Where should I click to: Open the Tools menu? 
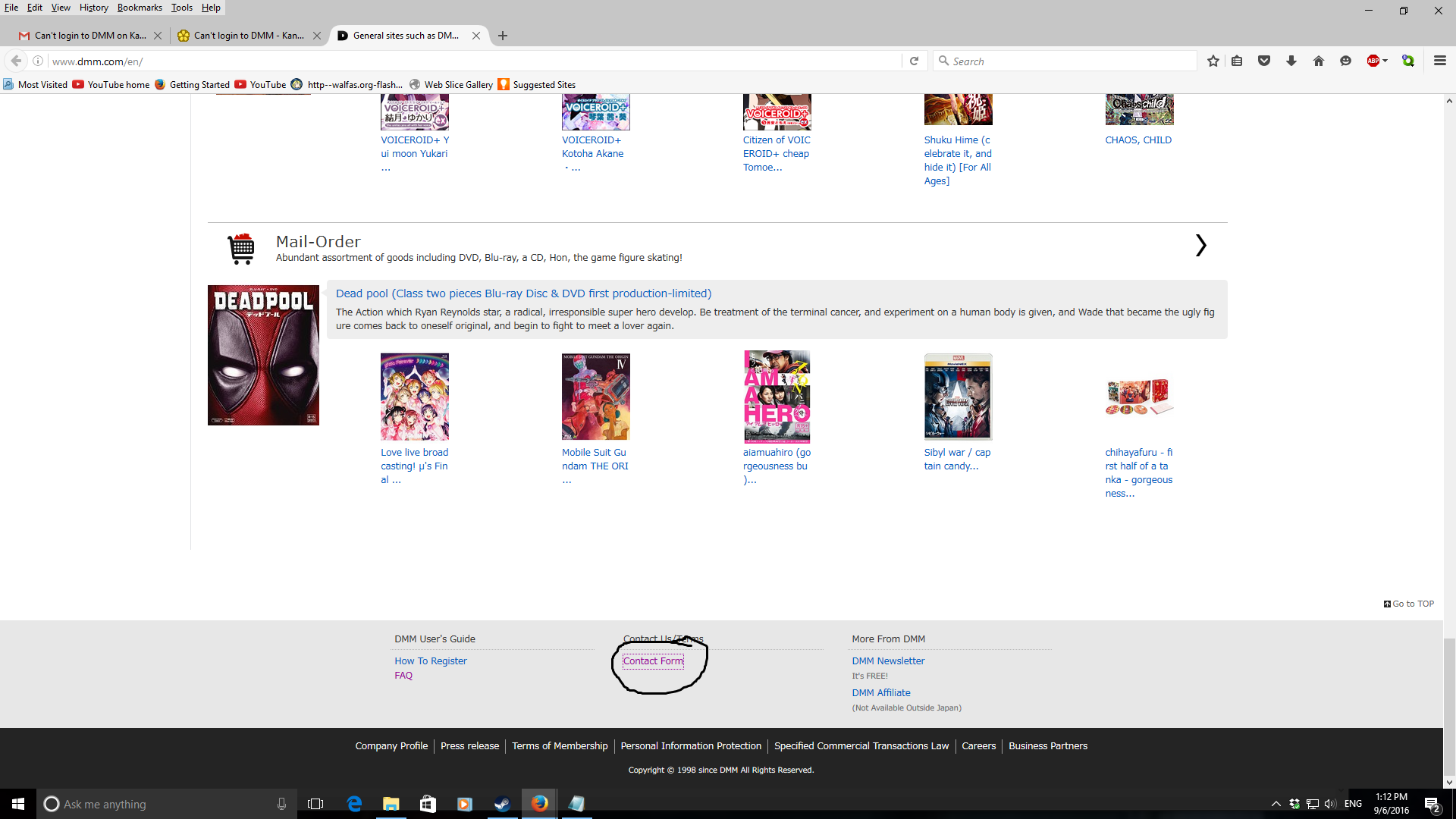click(182, 8)
